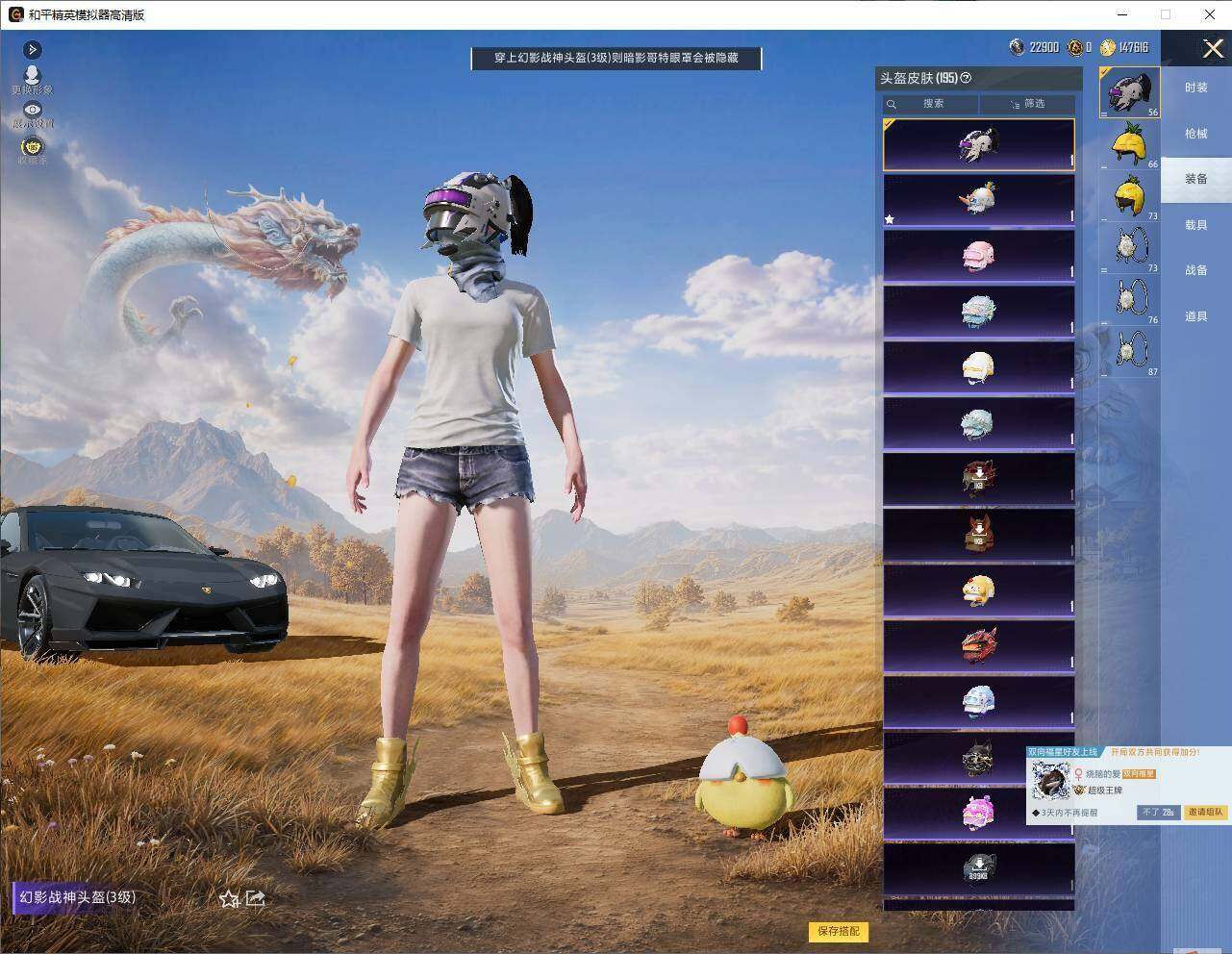1232x954 pixels.
Task: Open the 战备 tab
Action: click(1196, 270)
